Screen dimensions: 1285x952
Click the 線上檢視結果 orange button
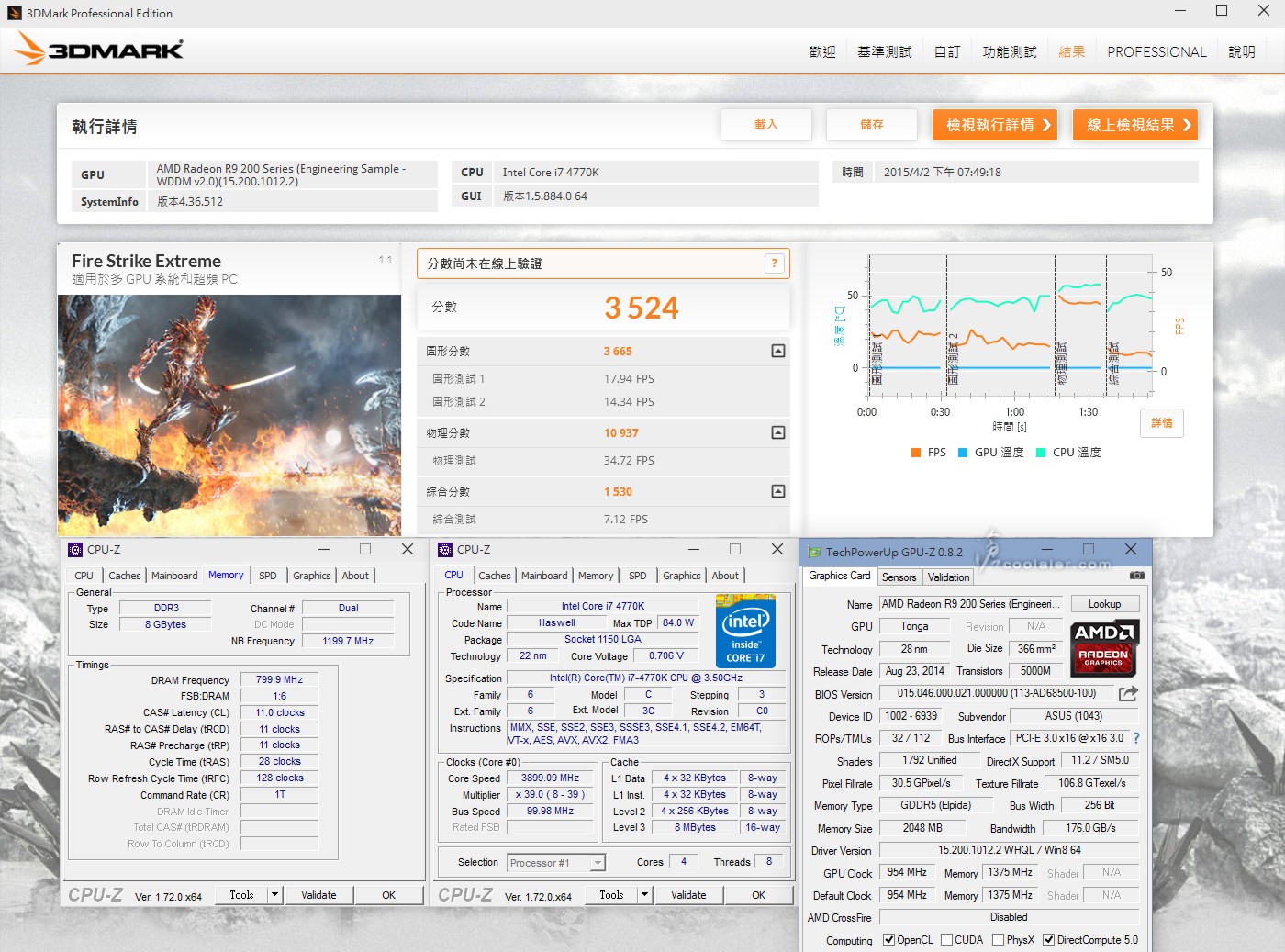[1135, 125]
